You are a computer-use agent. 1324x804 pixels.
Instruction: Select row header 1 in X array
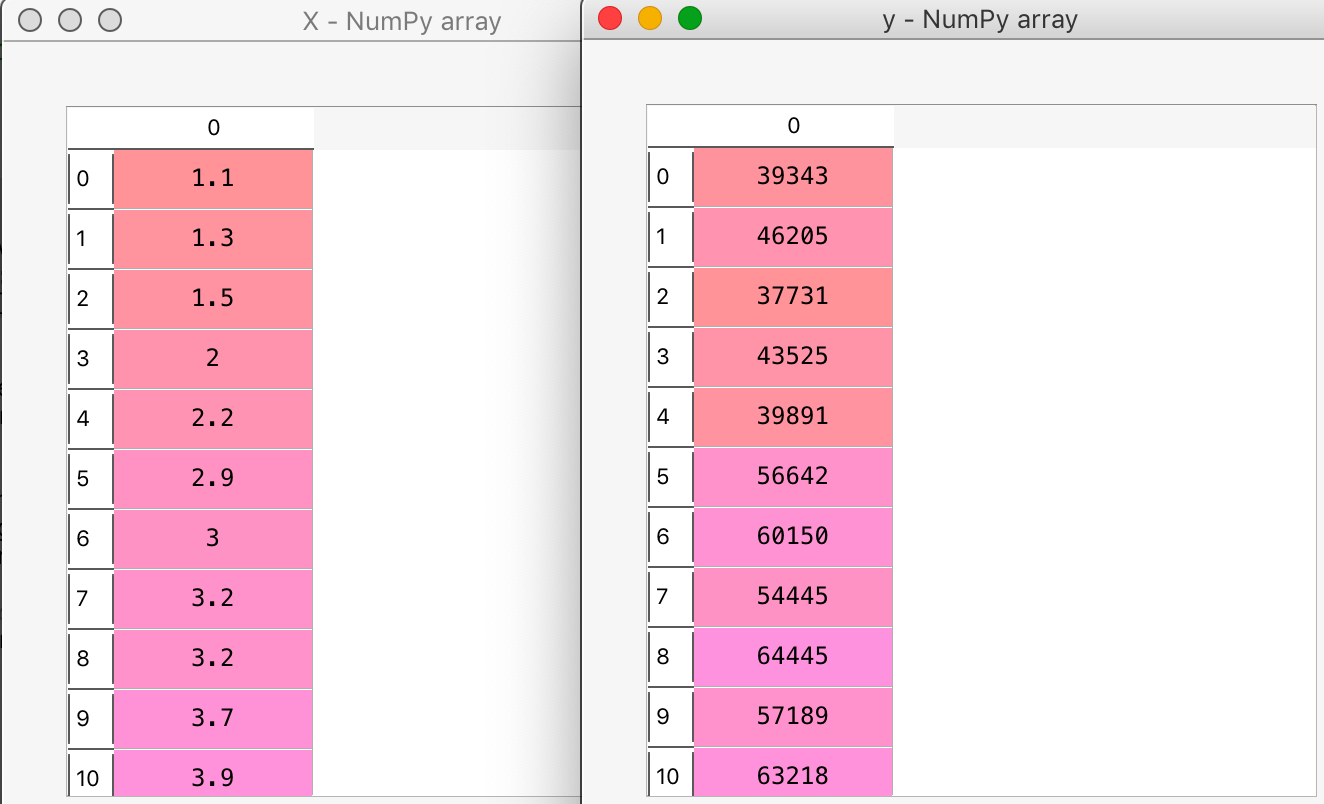tap(91, 239)
